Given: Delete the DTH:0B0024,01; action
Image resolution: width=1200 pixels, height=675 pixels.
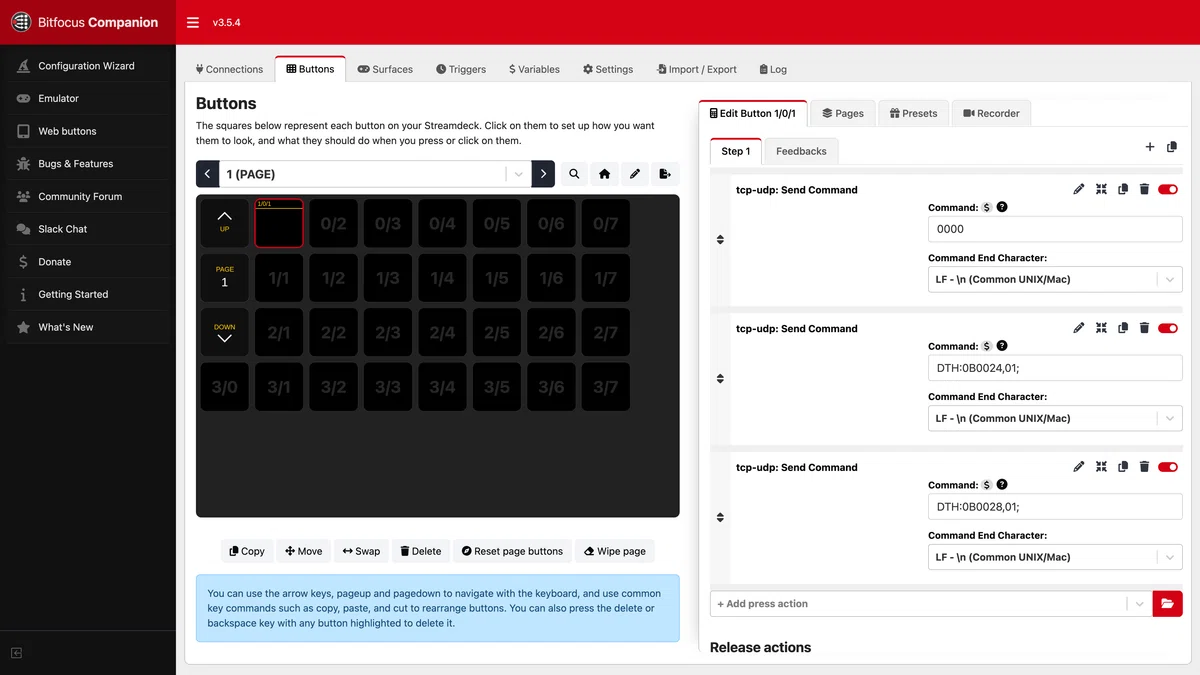Looking at the screenshot, I should pos(1145,328).
